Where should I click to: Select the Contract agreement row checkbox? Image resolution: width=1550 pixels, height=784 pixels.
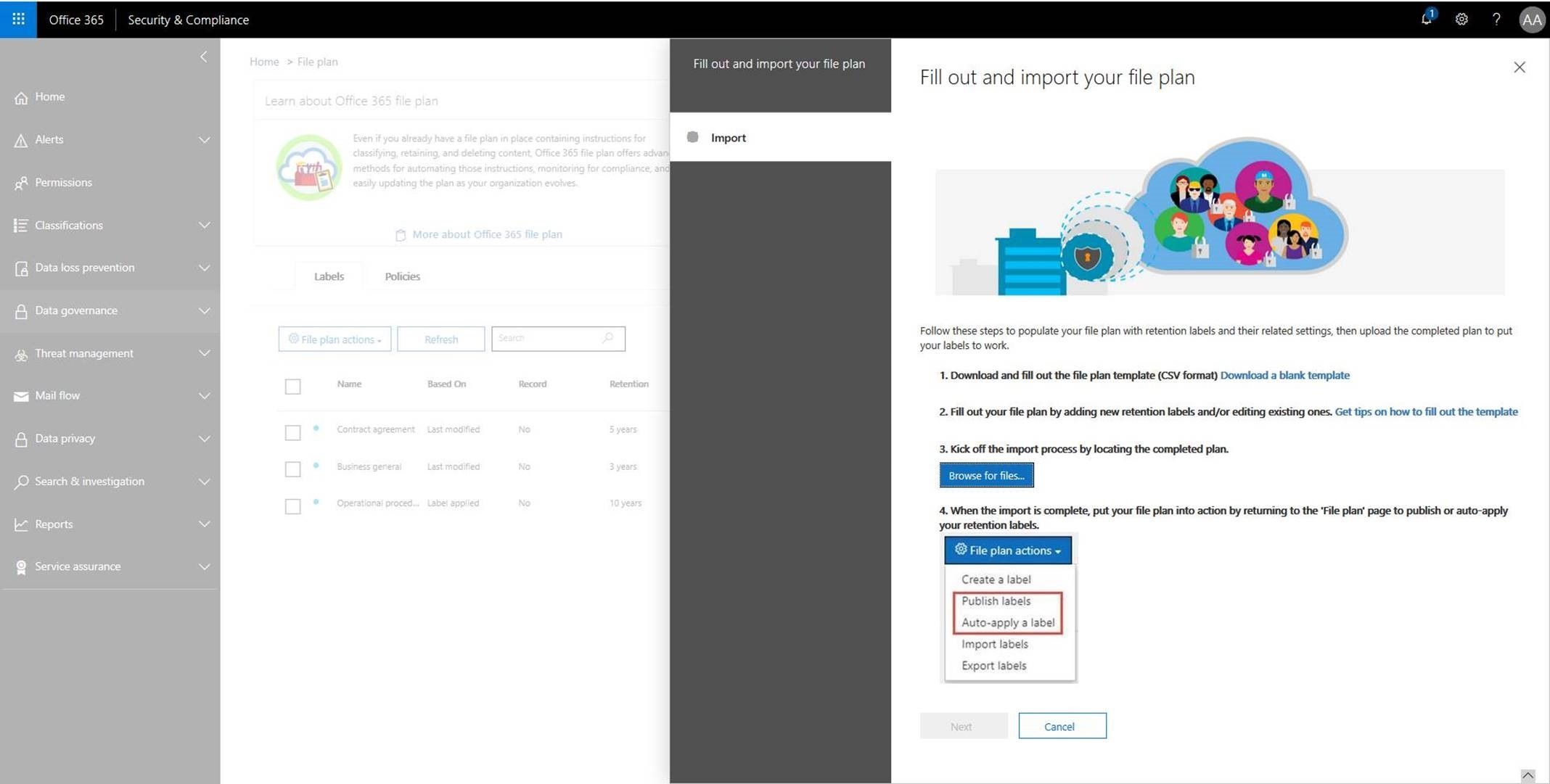point(292,432)
